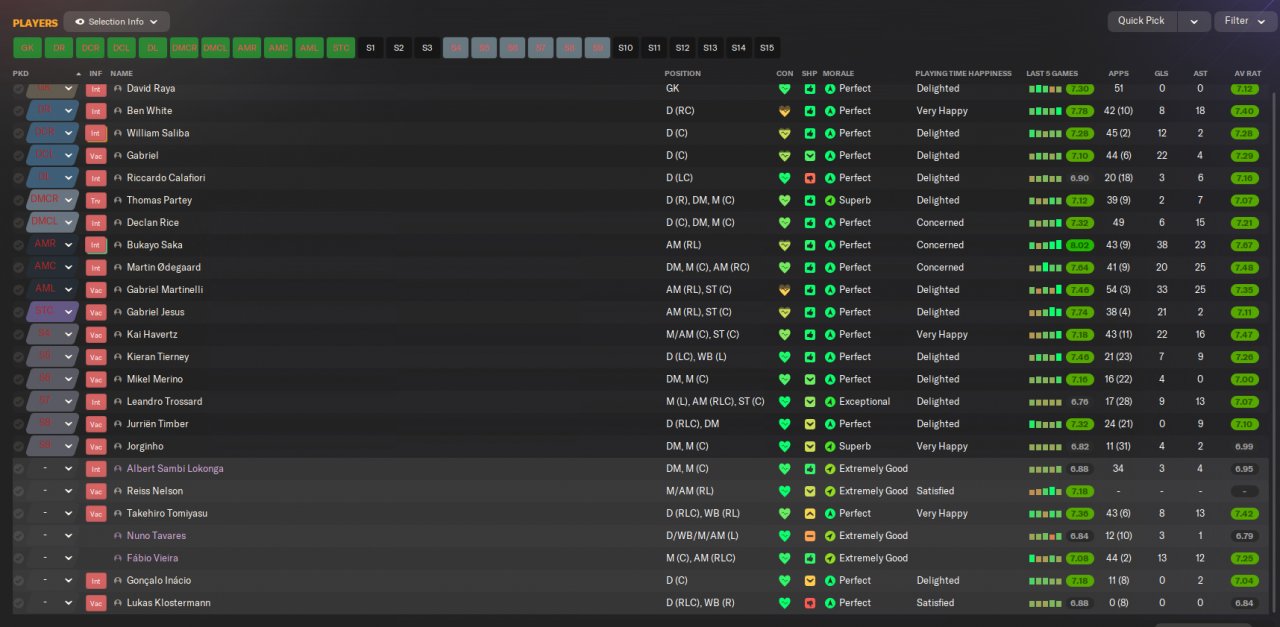Click Lukas Klostermann's red match sharpness icon
1280x627 pixels.
[x=810, y=603]
